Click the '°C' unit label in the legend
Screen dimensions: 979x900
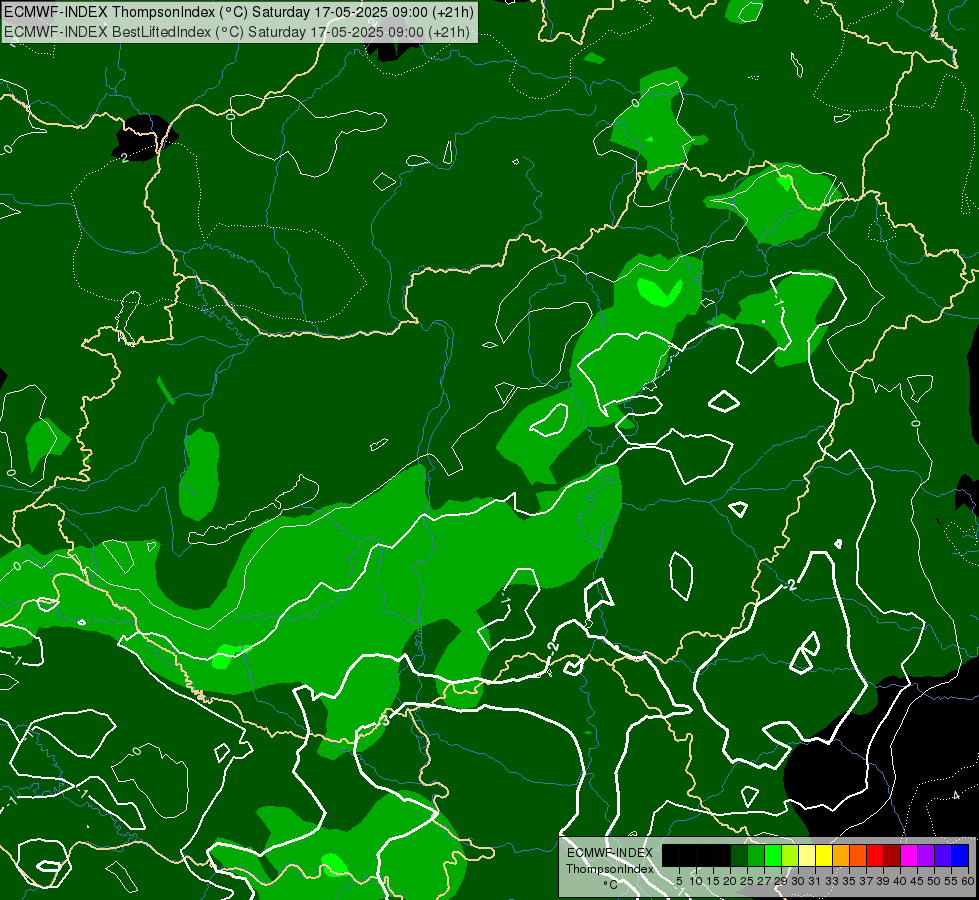[611, 884]
